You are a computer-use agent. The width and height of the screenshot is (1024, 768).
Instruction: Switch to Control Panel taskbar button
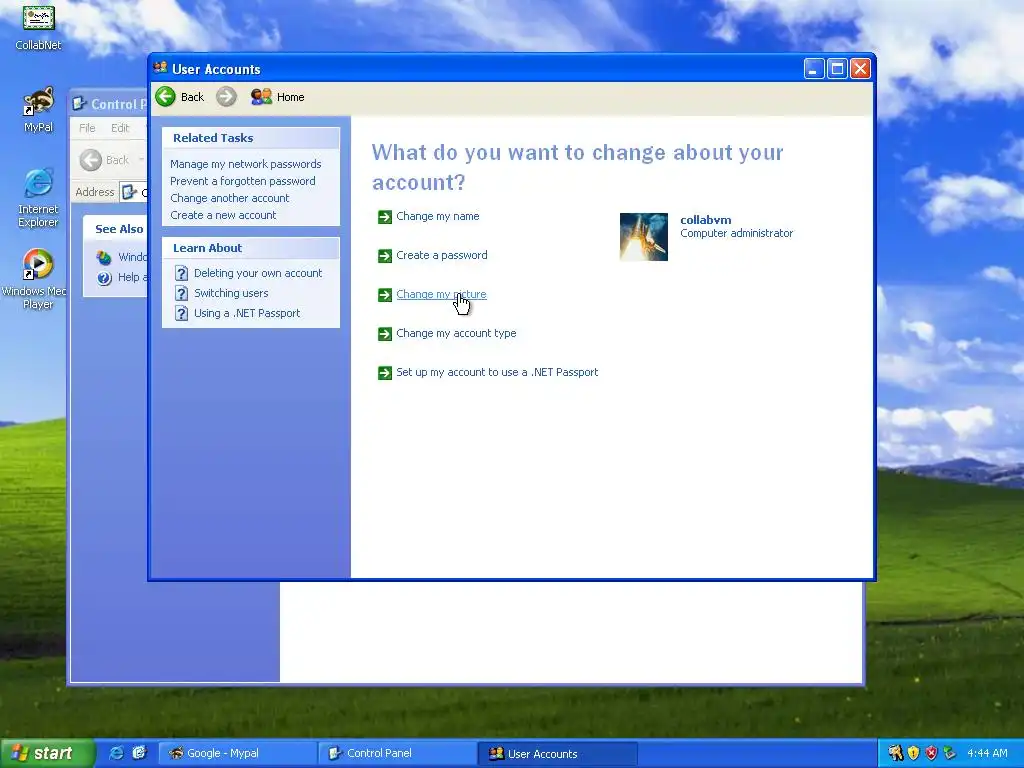click(x=398, y=753)
